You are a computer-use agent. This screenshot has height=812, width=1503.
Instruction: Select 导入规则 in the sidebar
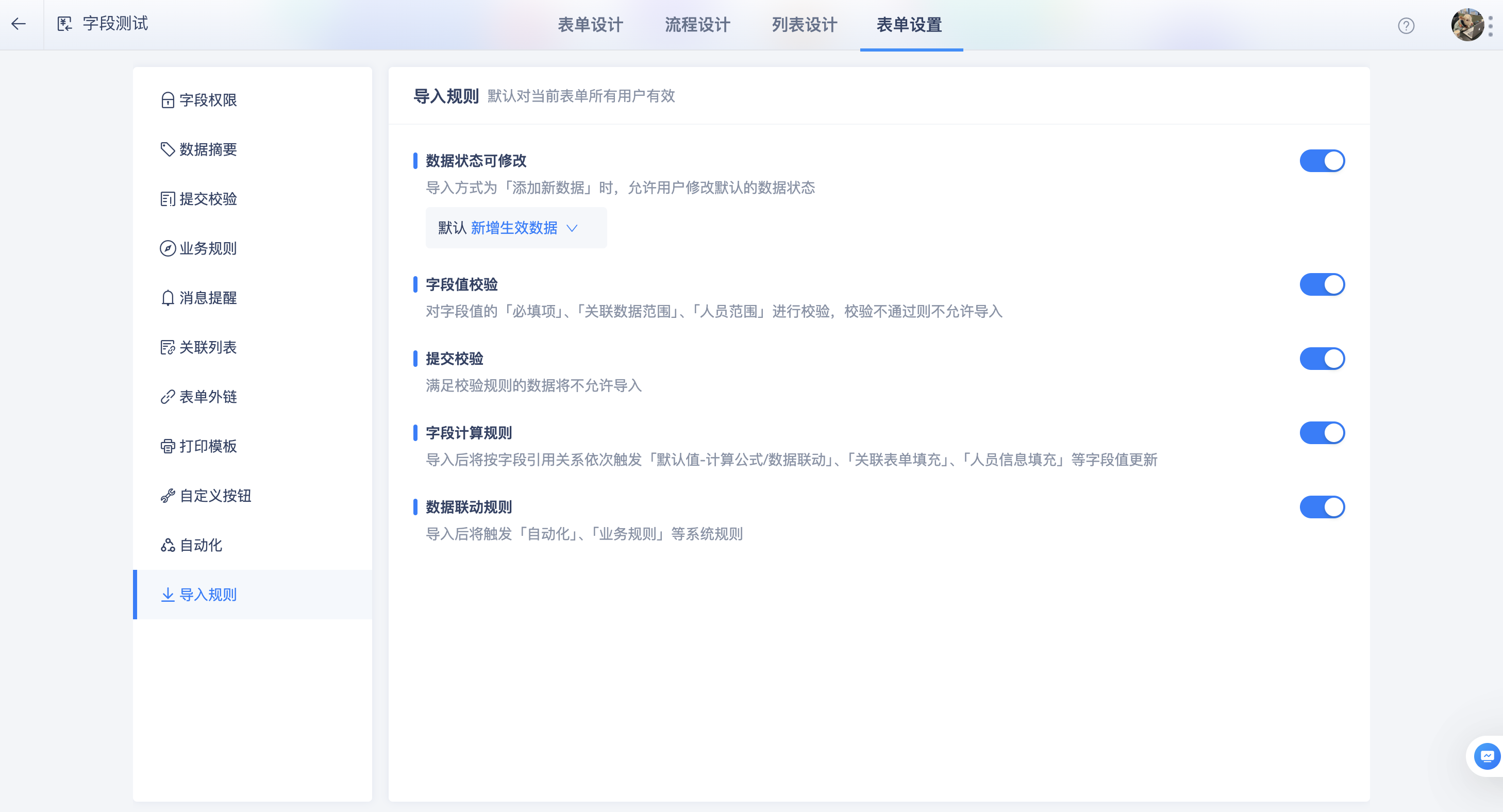252,595
